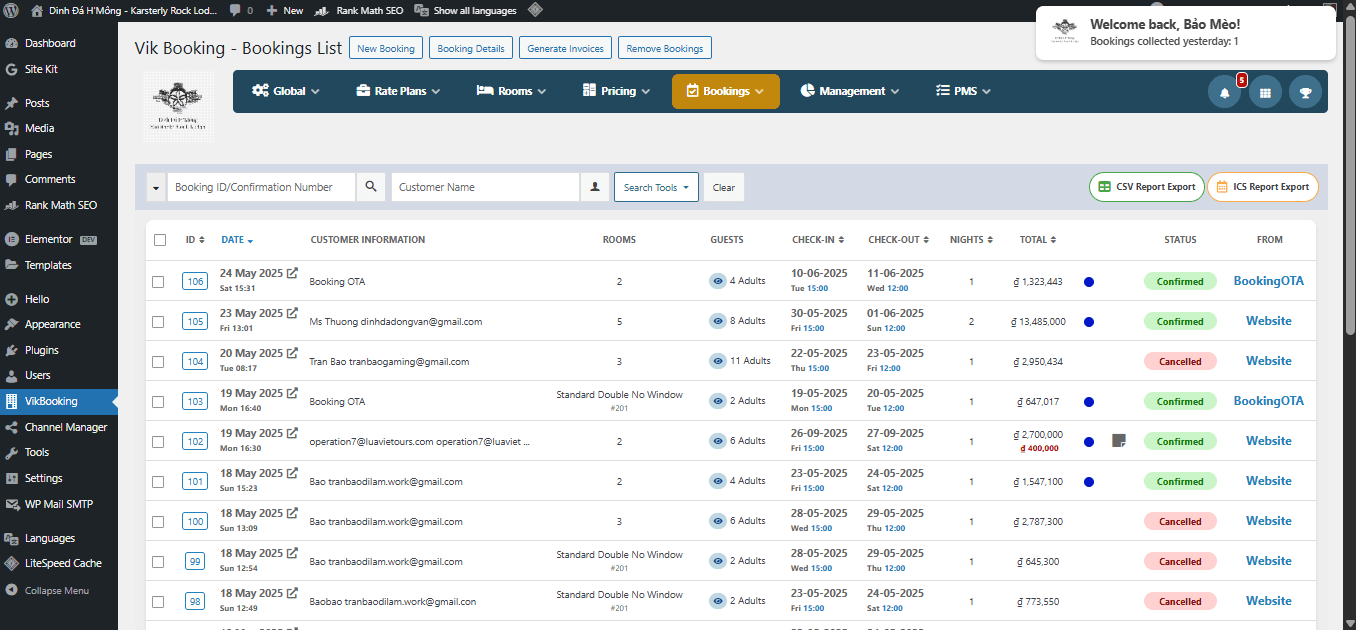The height and width of the screenshot is (630, 1356).
Task: Click the magnifier search button beside Booking ID field
Action: pyautogui.click(x=371, y=187)
